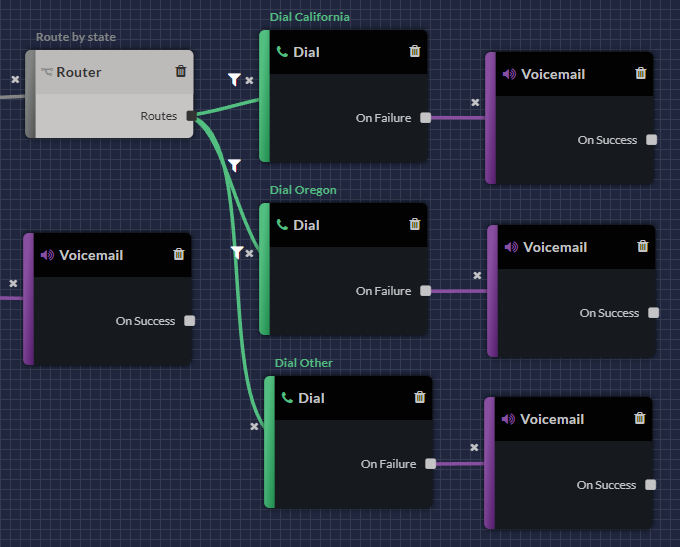Select the "Dial" title under Dial California
The height and width of the screenshot is (547, 680).
coord(306,52)
